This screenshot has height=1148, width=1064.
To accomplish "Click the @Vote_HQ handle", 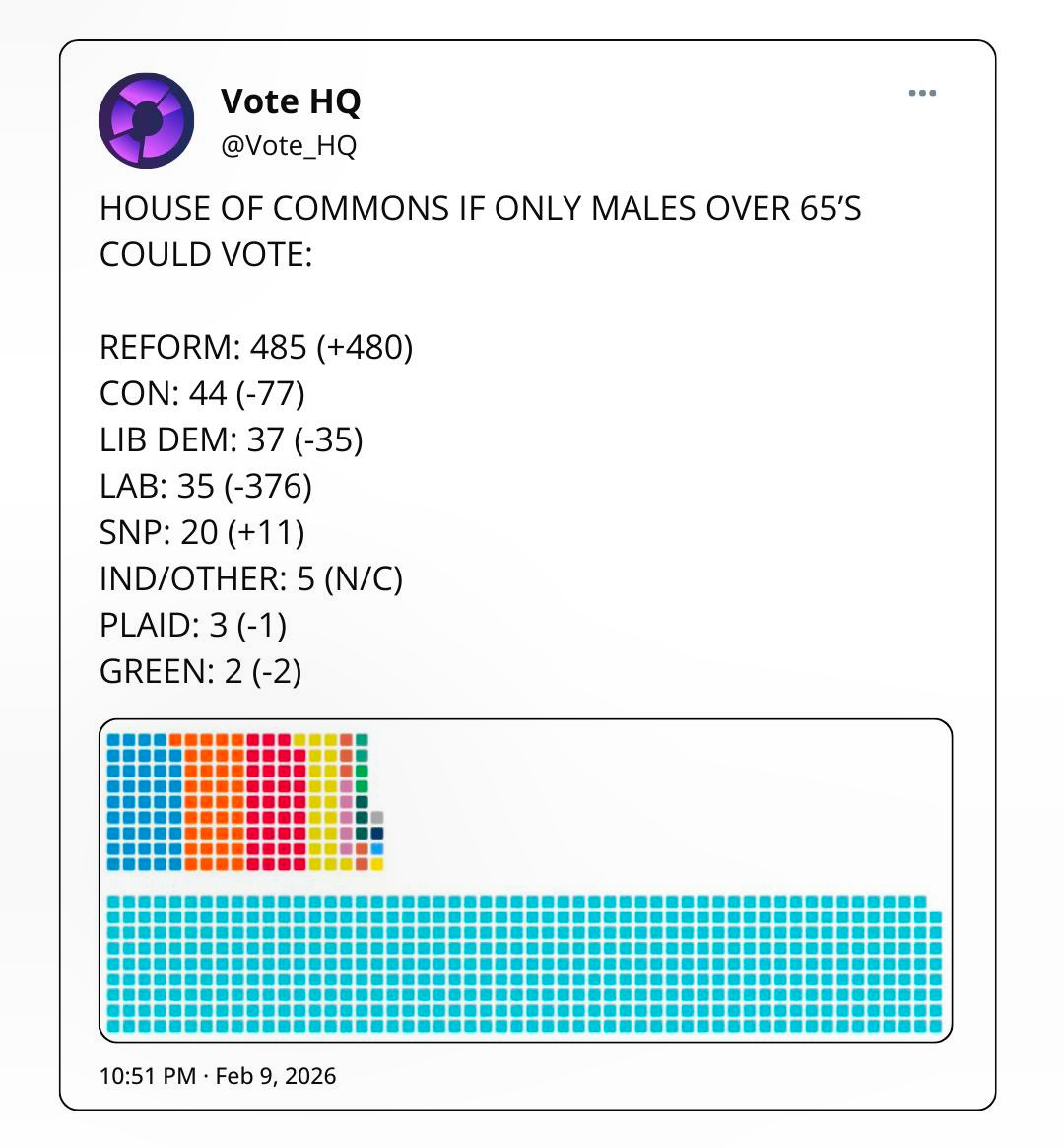I will point(289,146).
